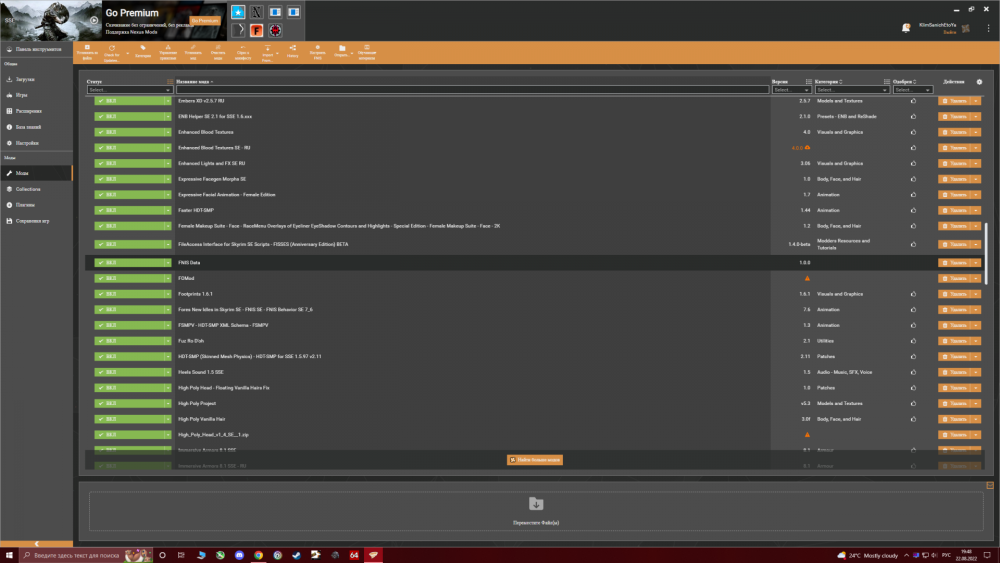1000x563 pixels.
Task: Expand the Import From dropdown arrow
Action: [x=277, y=54]
